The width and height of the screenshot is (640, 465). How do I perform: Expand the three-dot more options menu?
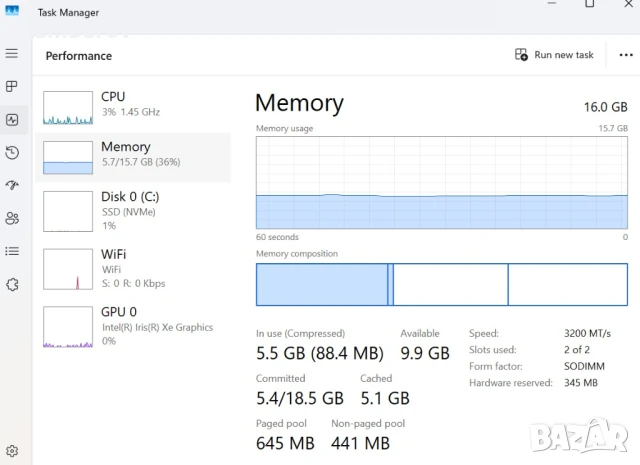pyautogui.click(x=626, y=55)
